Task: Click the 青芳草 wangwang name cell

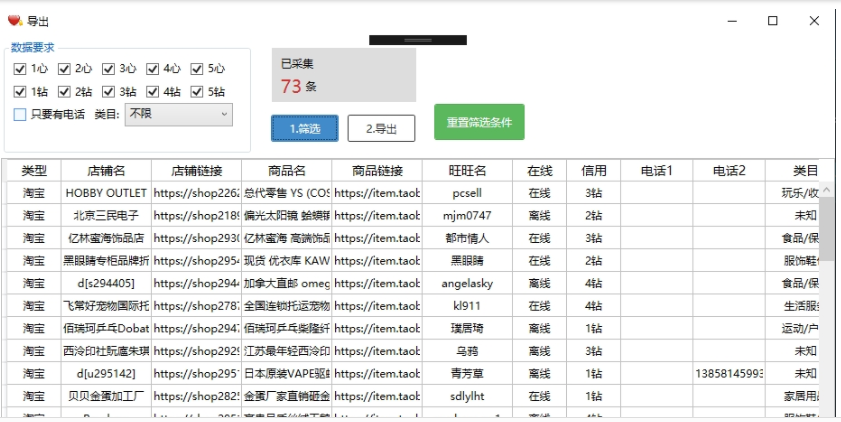Action: coord(467,373)
